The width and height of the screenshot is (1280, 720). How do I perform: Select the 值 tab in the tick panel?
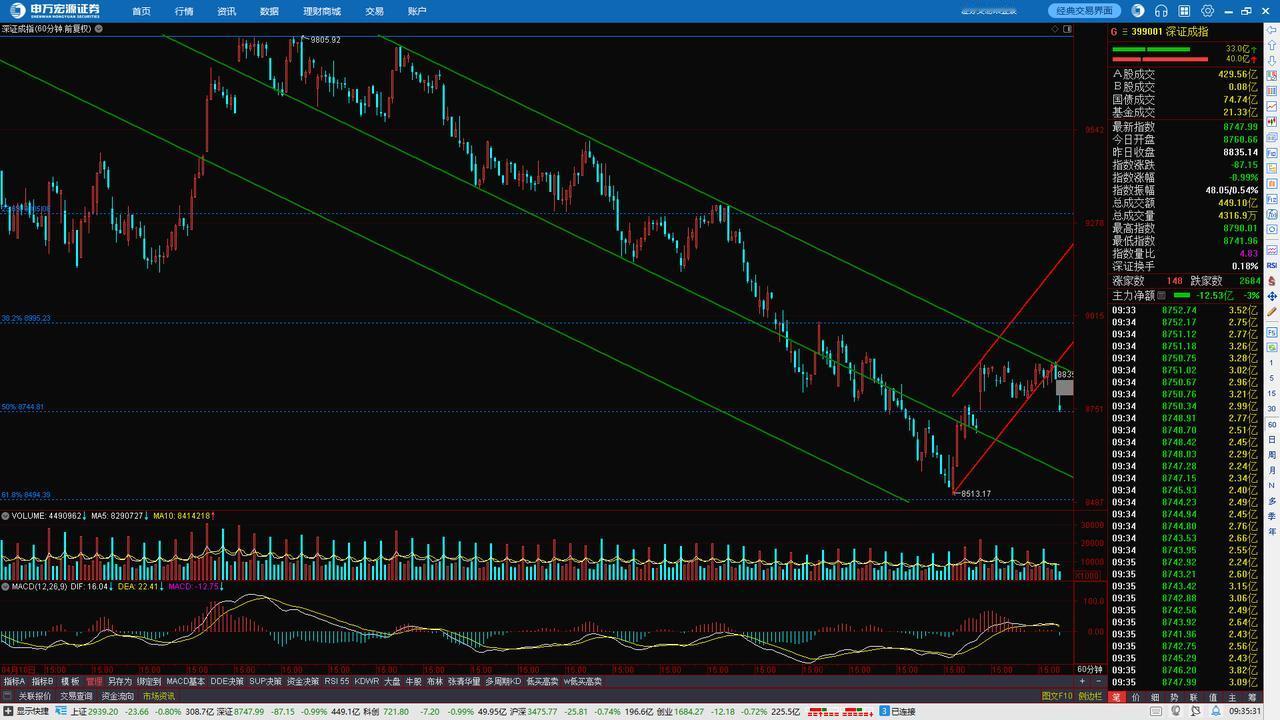[x=1213, y=697]
